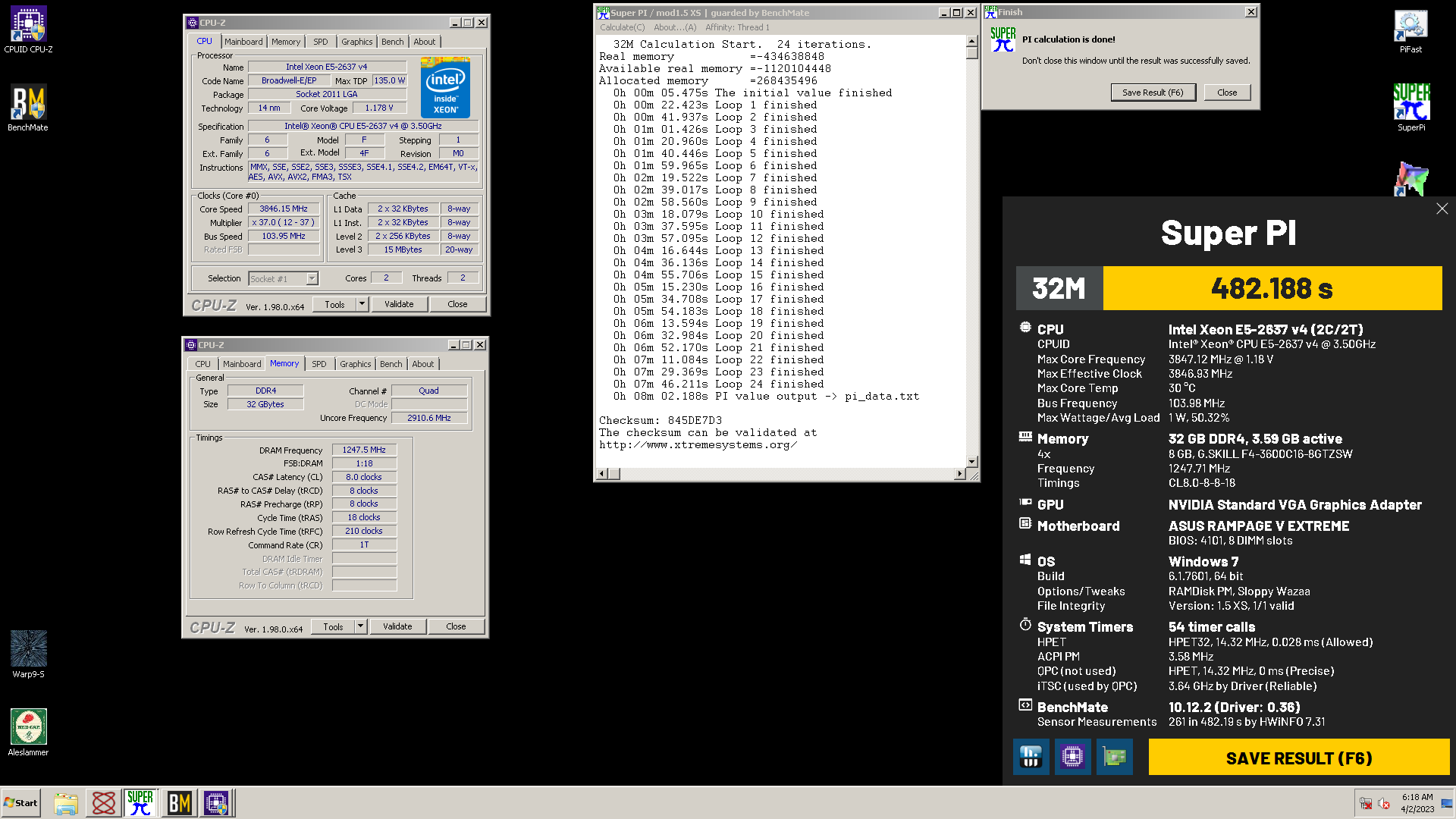Click the Intel Xeon inside logo
1456x819 pixels.
pos(445,87)
